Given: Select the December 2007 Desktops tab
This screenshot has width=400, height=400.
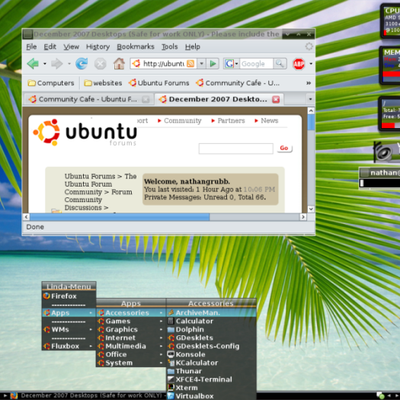Looking at the screenshot, I should coord(219,99).
